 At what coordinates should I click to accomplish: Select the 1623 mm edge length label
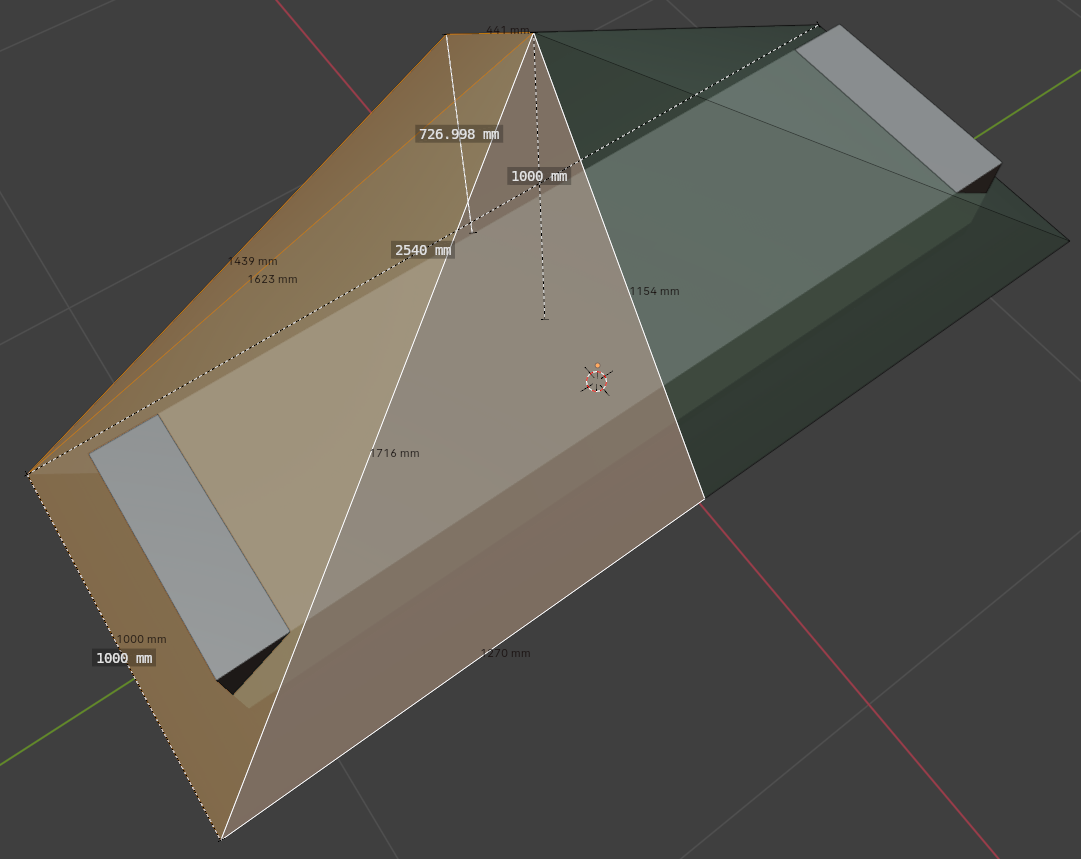[x=273, y=279]
